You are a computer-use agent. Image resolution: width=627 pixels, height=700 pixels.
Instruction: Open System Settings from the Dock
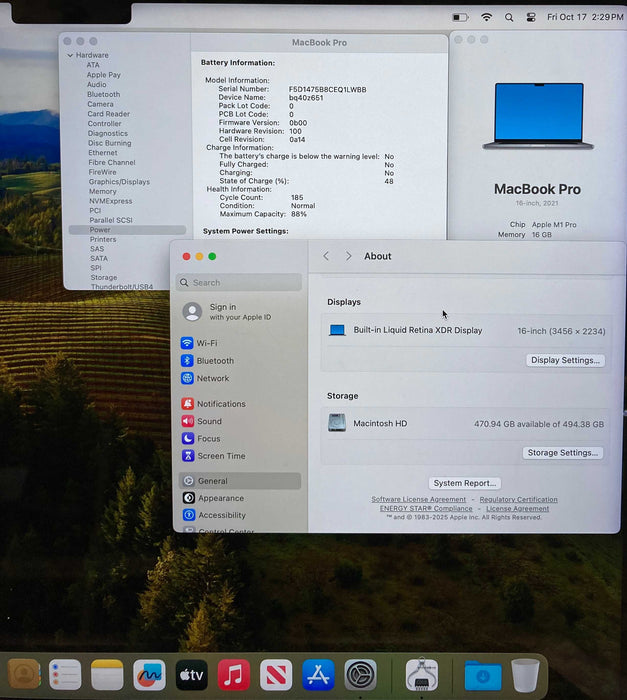click(360, 675)
